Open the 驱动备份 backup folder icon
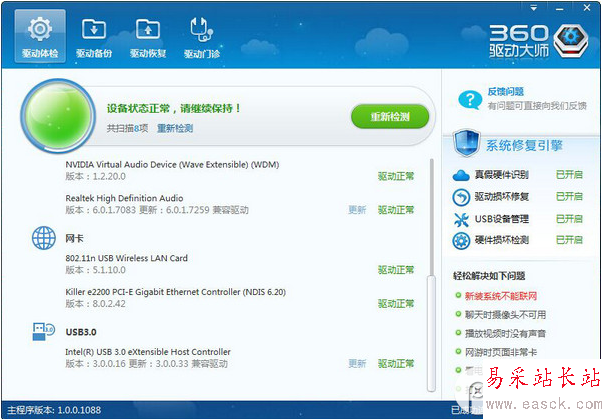603x419 pixels. pyautogui.click(x=94, y=29)
